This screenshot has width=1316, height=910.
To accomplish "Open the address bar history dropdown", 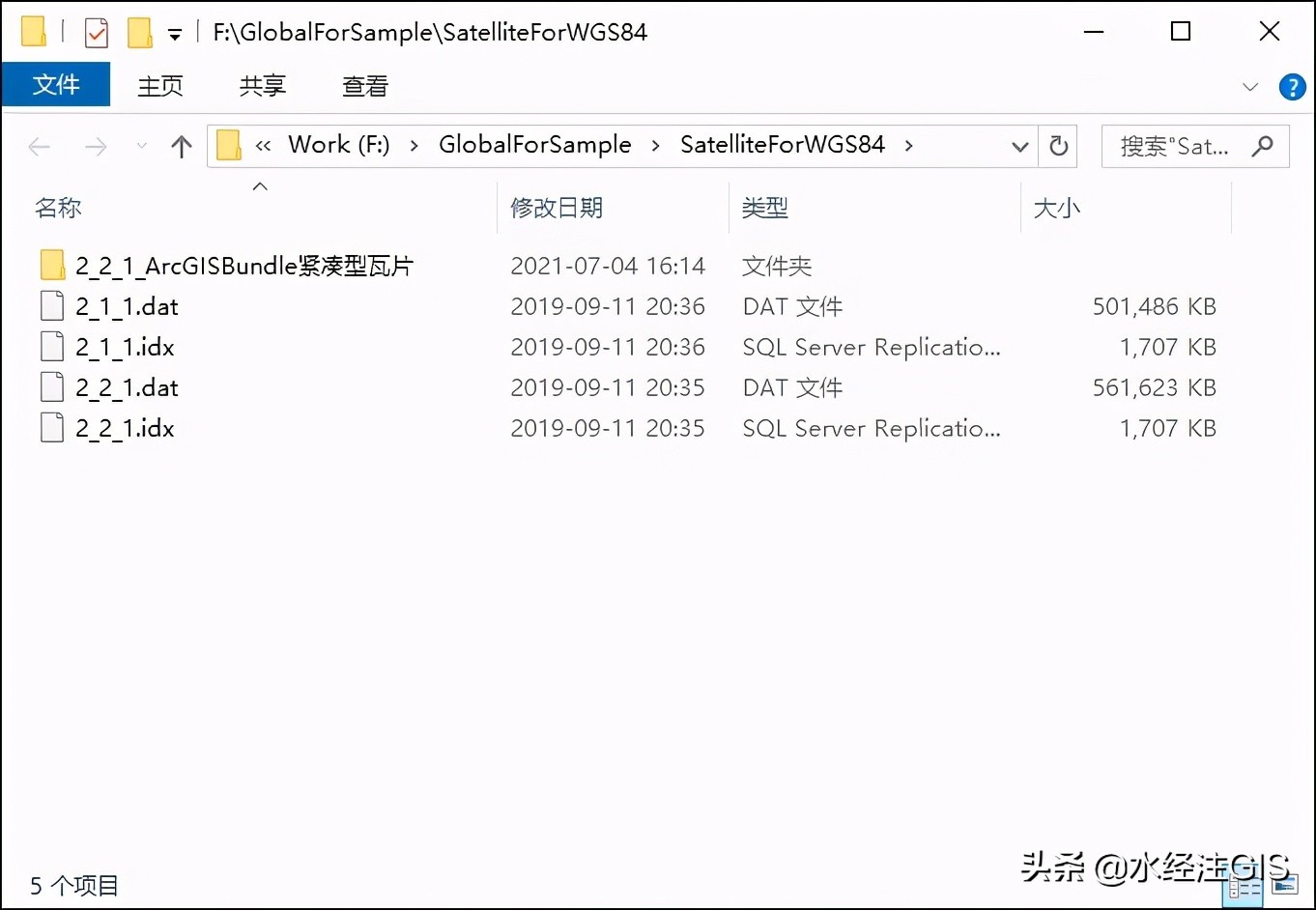I will [x=1019, y=147].
